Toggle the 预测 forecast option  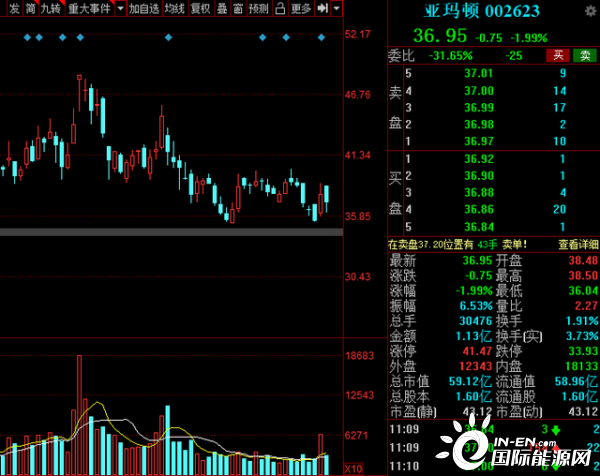(258, 8)
